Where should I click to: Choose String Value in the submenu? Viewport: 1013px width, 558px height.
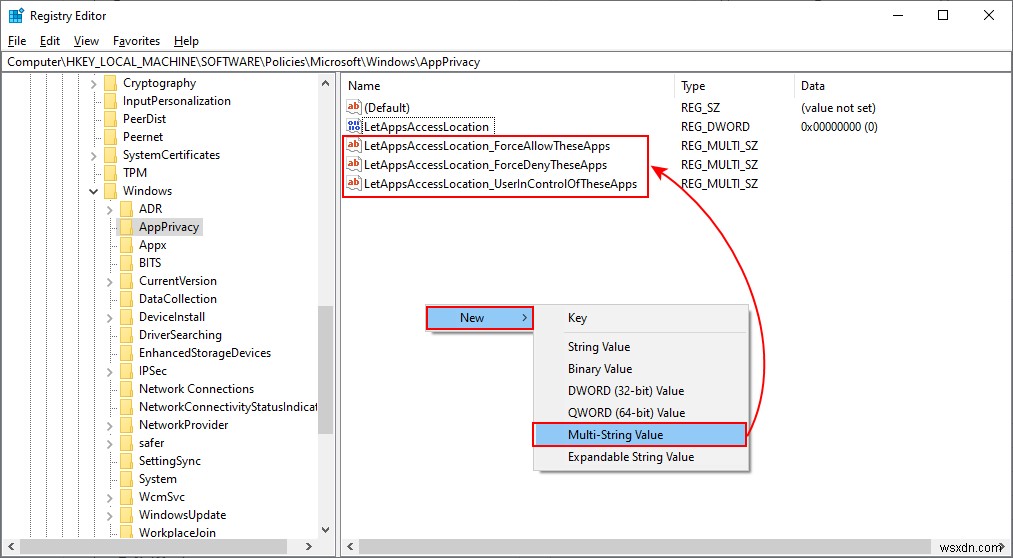(x=599, y=347)
